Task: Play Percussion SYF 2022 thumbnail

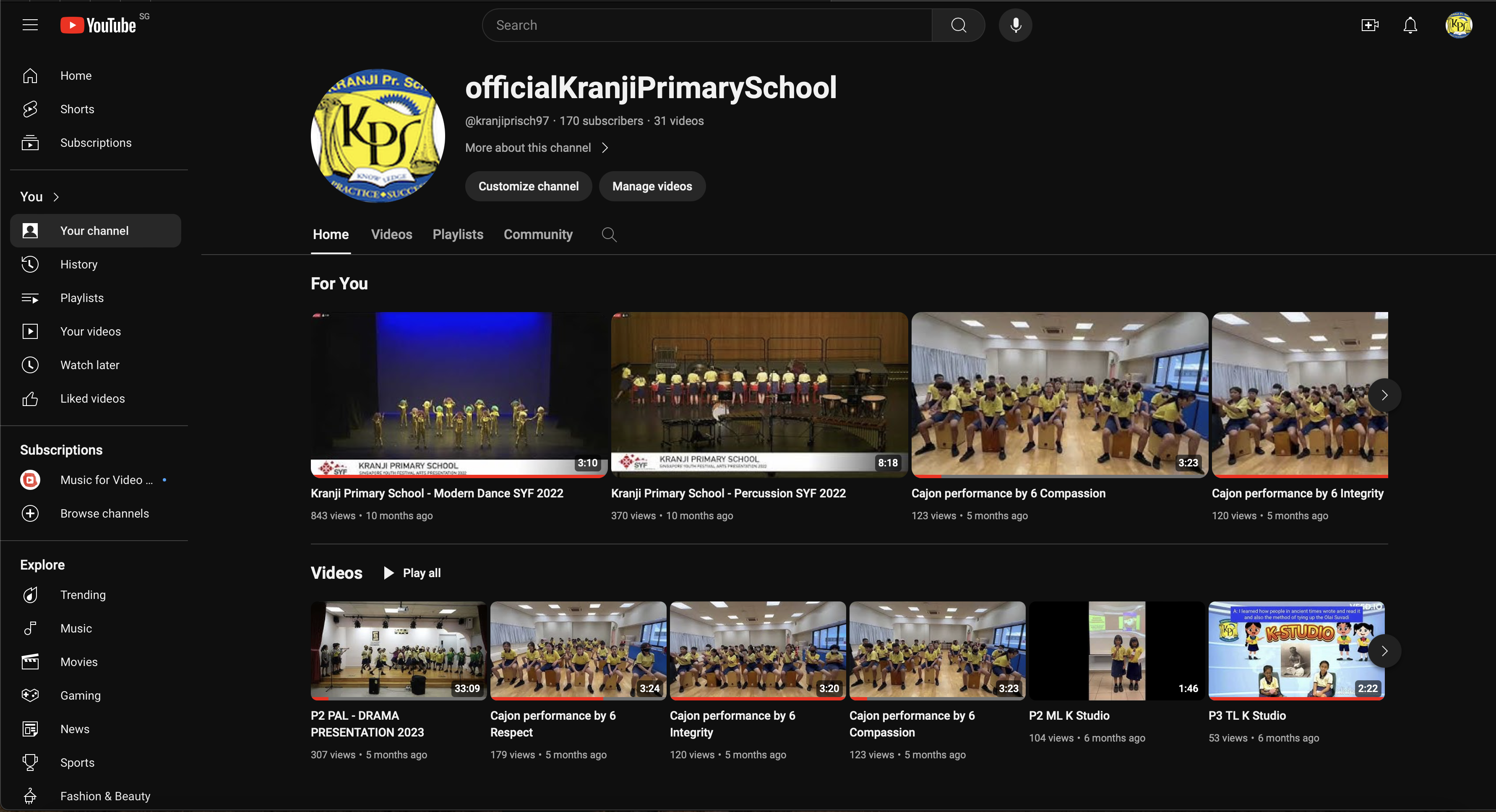Action: [x=759, y=395]
